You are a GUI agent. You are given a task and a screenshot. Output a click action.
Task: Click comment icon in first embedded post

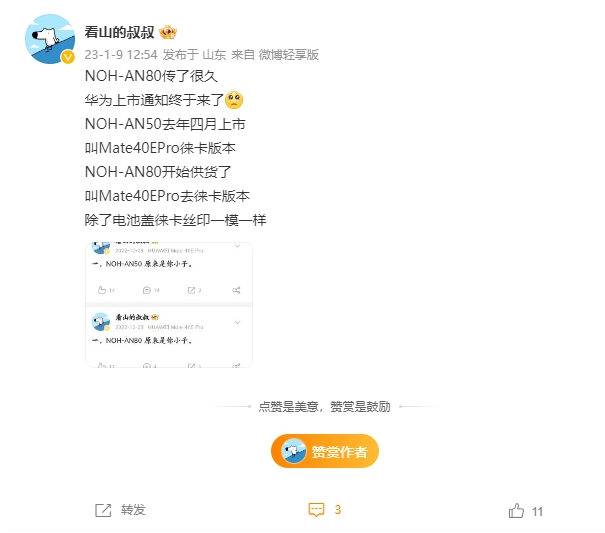point(147,290)
